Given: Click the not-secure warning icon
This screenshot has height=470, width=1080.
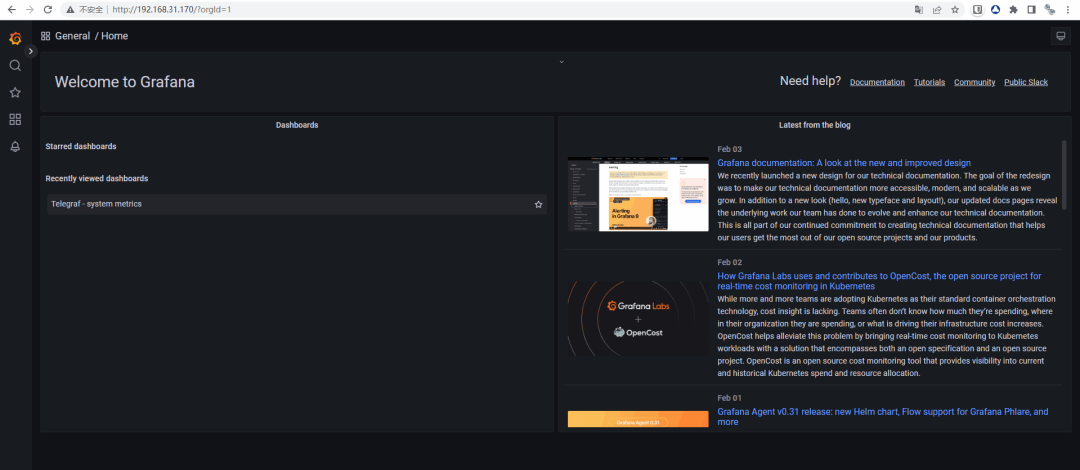Looking at the screenshot, I should click(70, 10).
